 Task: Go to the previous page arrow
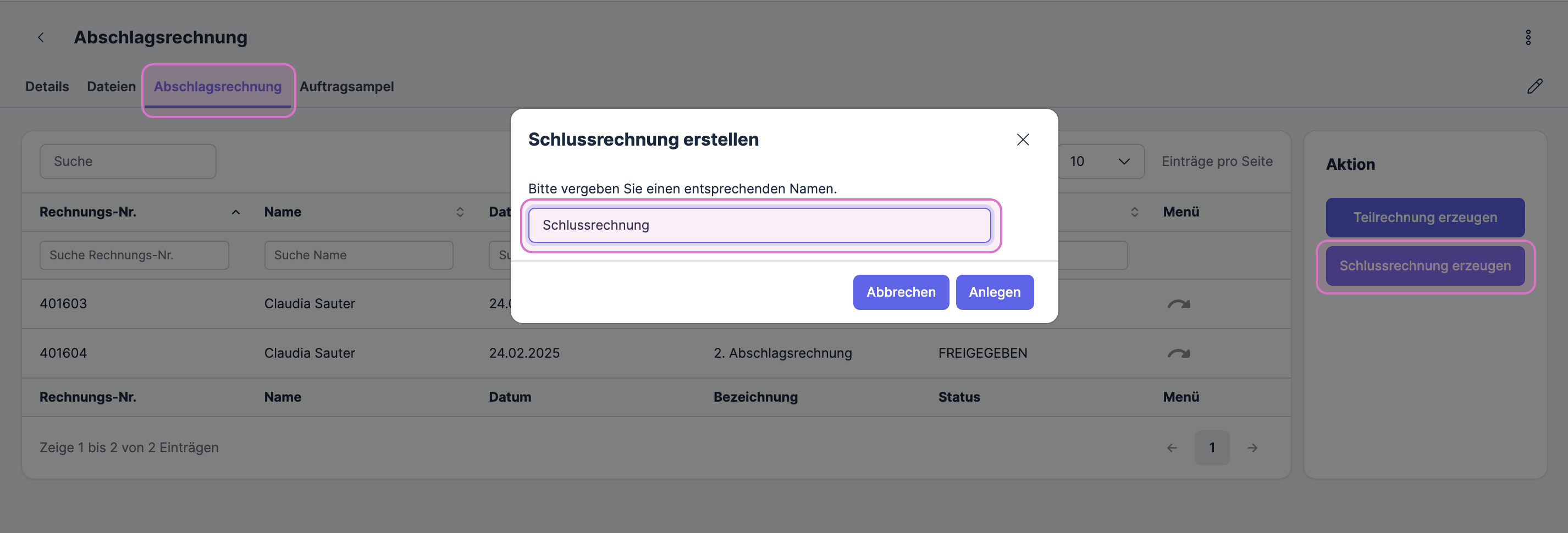(x=1172, y=448)
